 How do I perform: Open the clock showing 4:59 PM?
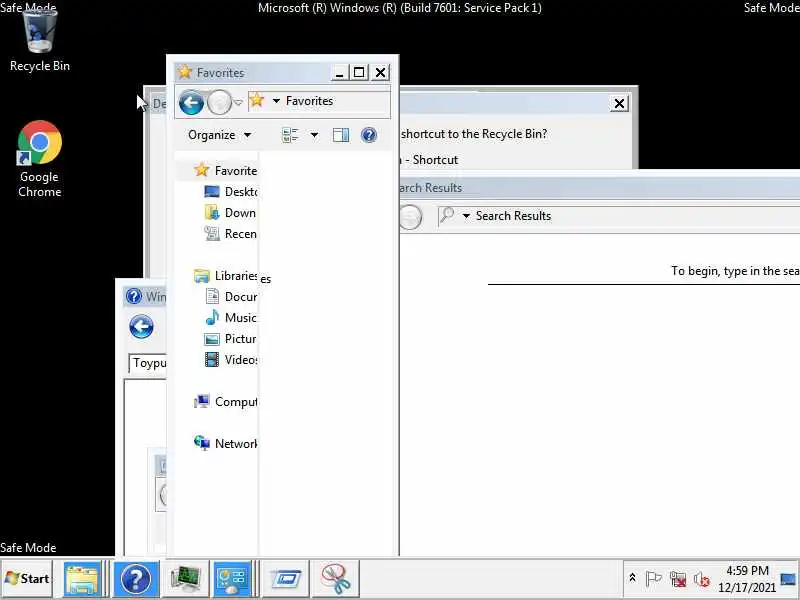pyautogui.click(x=747, y=579)
